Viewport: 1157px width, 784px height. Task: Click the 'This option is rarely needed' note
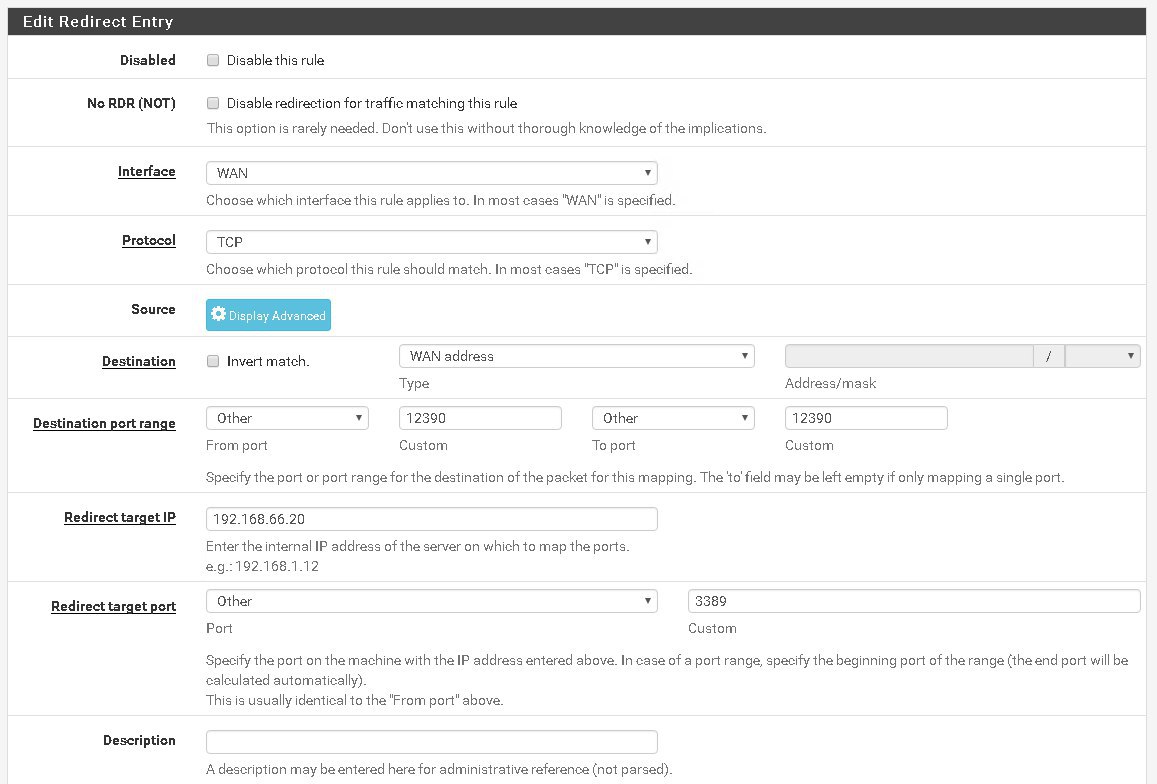tap(486, 128)
